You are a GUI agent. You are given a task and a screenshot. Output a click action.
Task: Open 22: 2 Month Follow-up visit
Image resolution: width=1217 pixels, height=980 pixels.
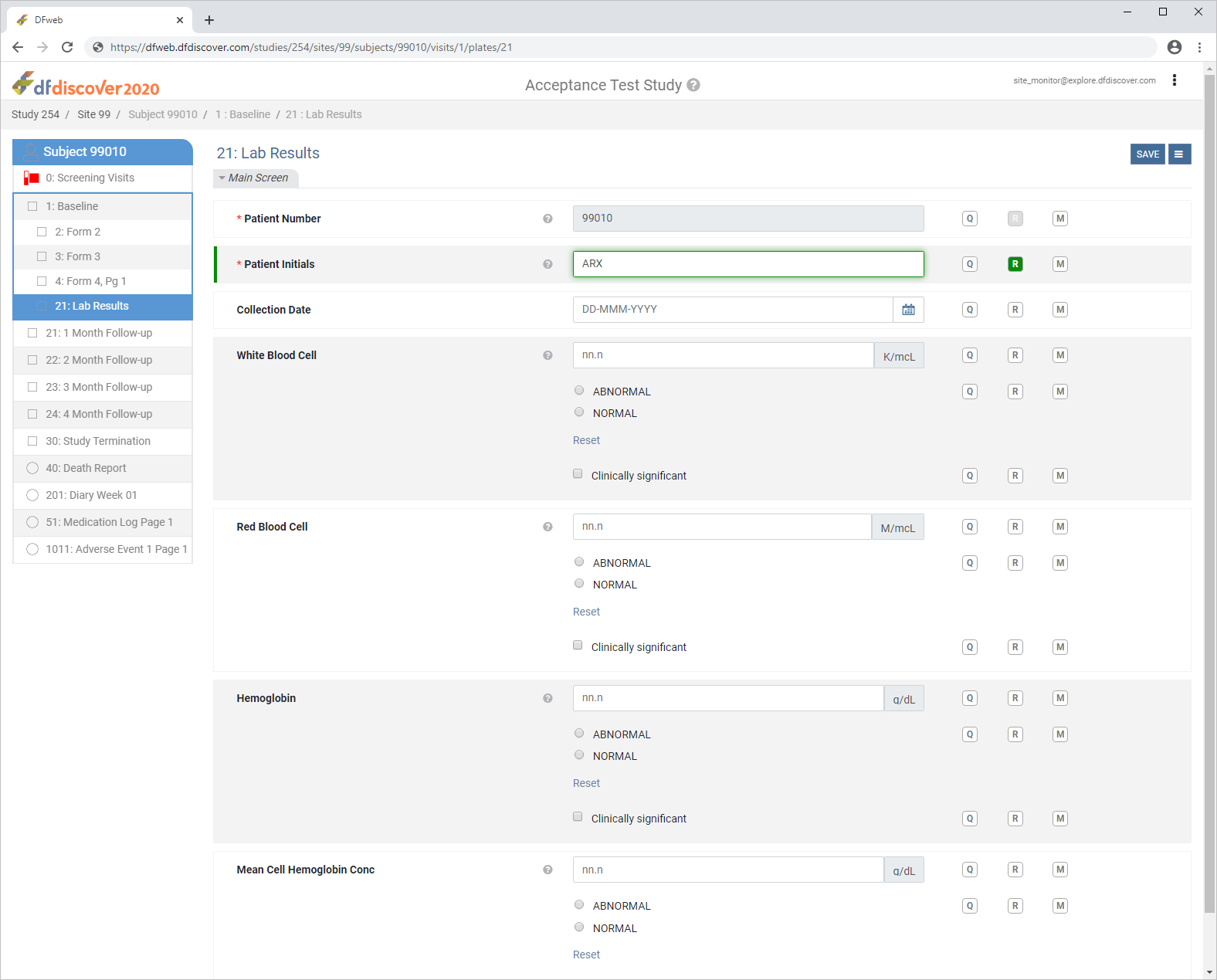click(x=99, y=360)
